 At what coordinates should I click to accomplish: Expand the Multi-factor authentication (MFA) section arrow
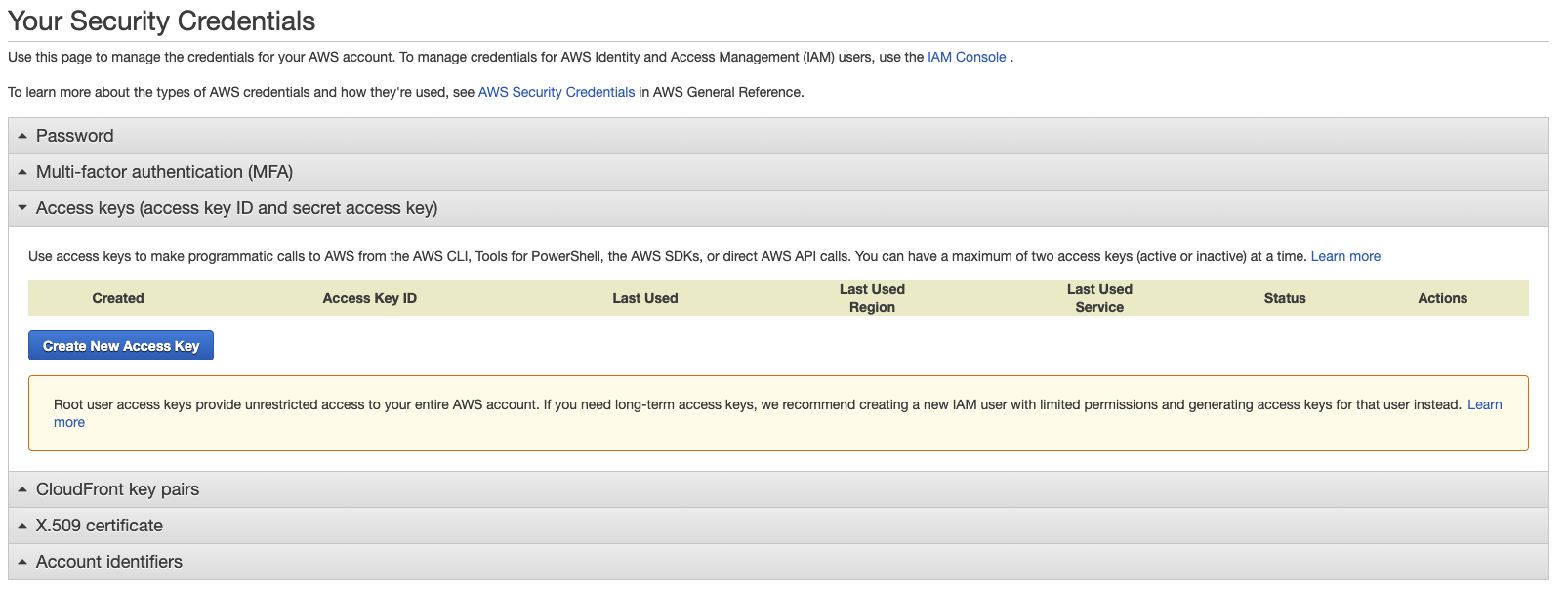click(22, 172)
